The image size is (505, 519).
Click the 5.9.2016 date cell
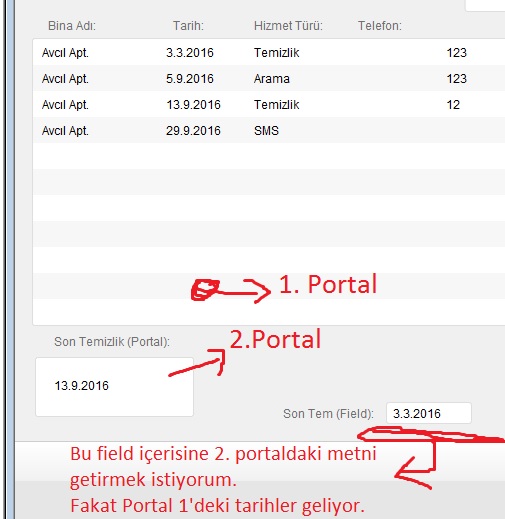(190, 79)
